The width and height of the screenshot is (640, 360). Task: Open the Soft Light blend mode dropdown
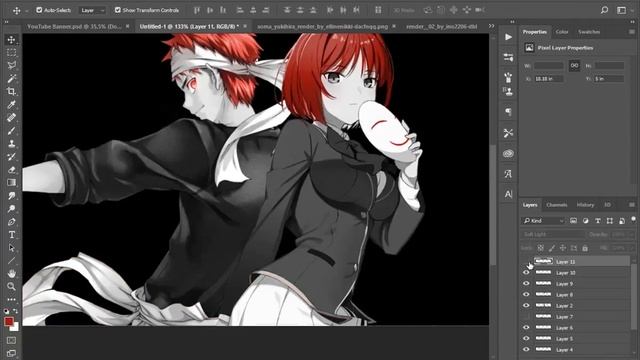click(553, 235)
